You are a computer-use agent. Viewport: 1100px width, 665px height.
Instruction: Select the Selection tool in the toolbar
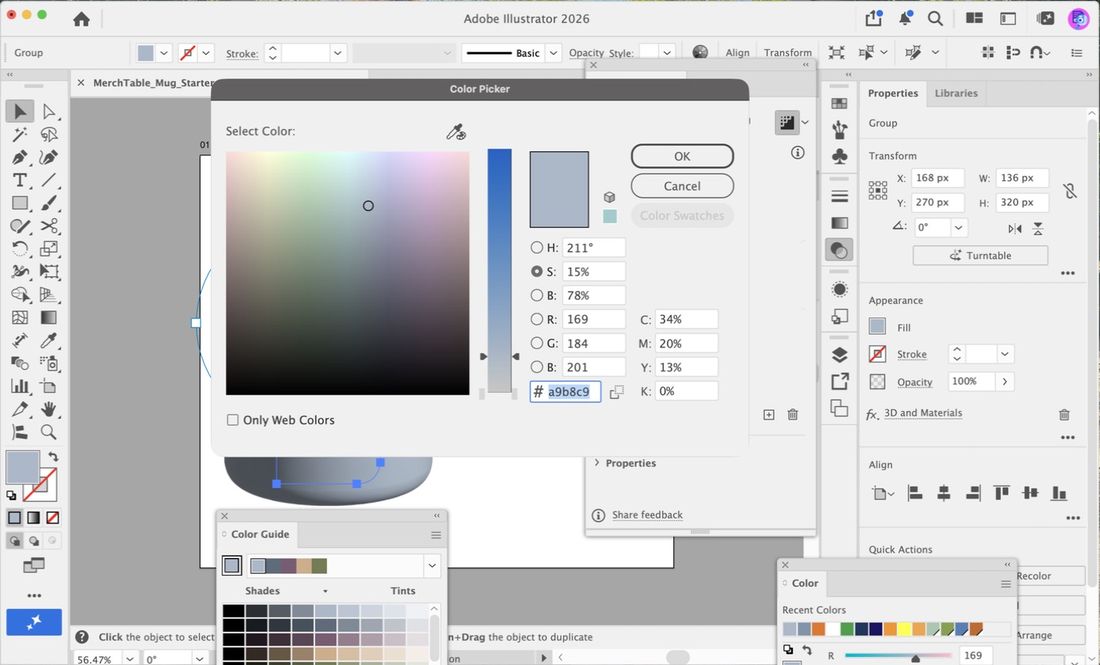point(20,111)
